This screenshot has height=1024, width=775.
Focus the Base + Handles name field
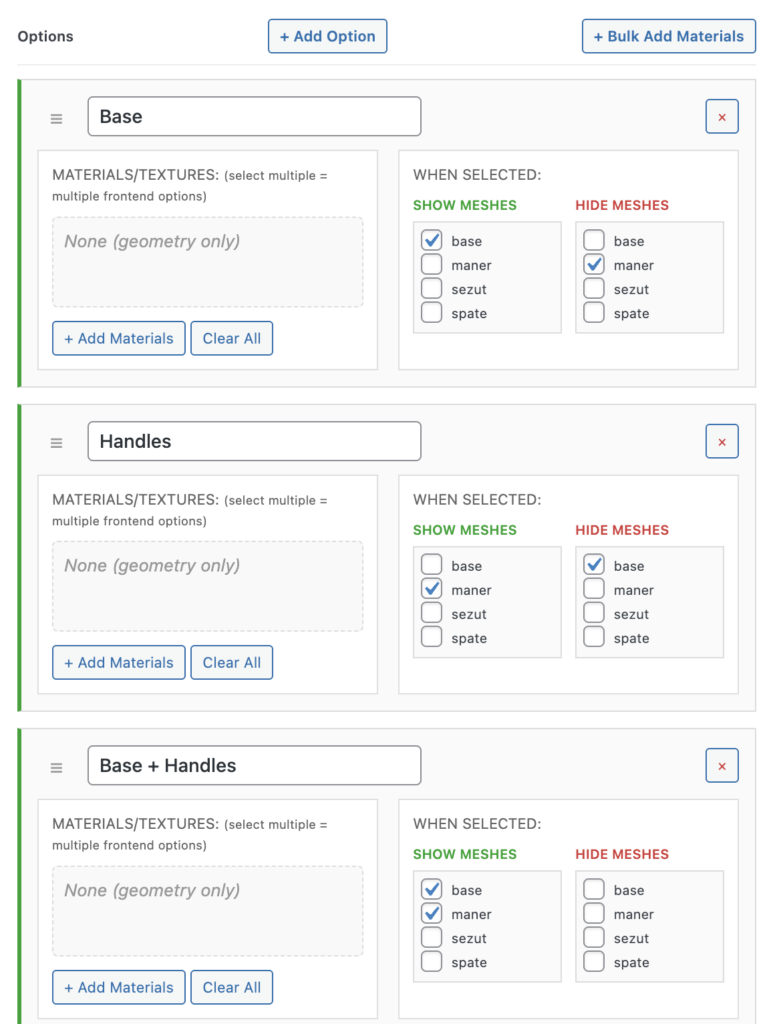254,766
